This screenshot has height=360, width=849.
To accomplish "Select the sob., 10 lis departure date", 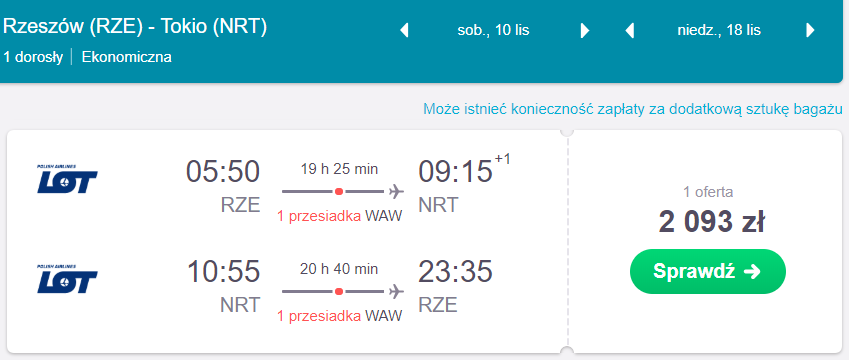I will click(493, 30).
